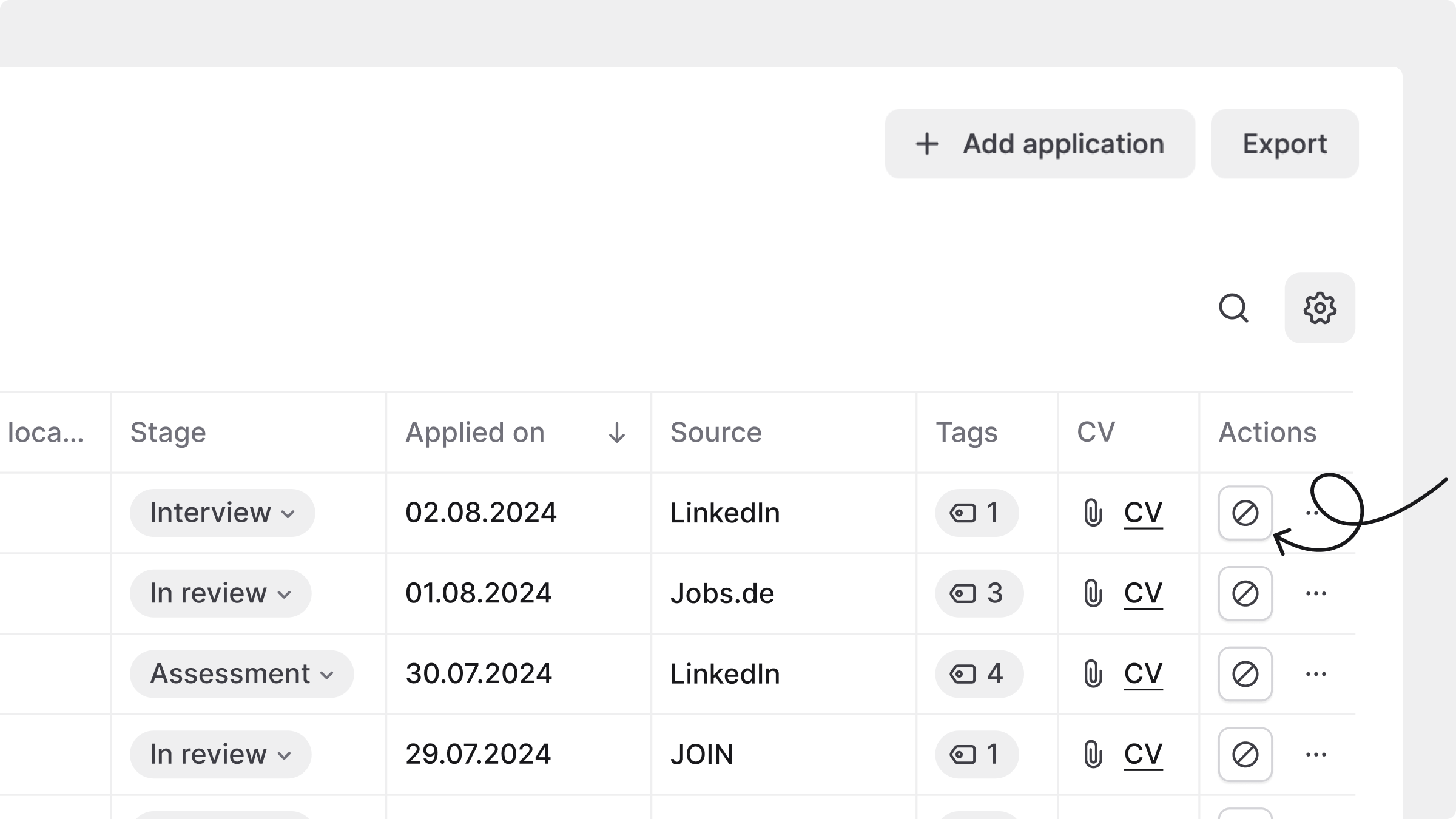Expand the Assessment stage dropdown
This screenshot has height=819, width=1456.
(x=241, y=674)
